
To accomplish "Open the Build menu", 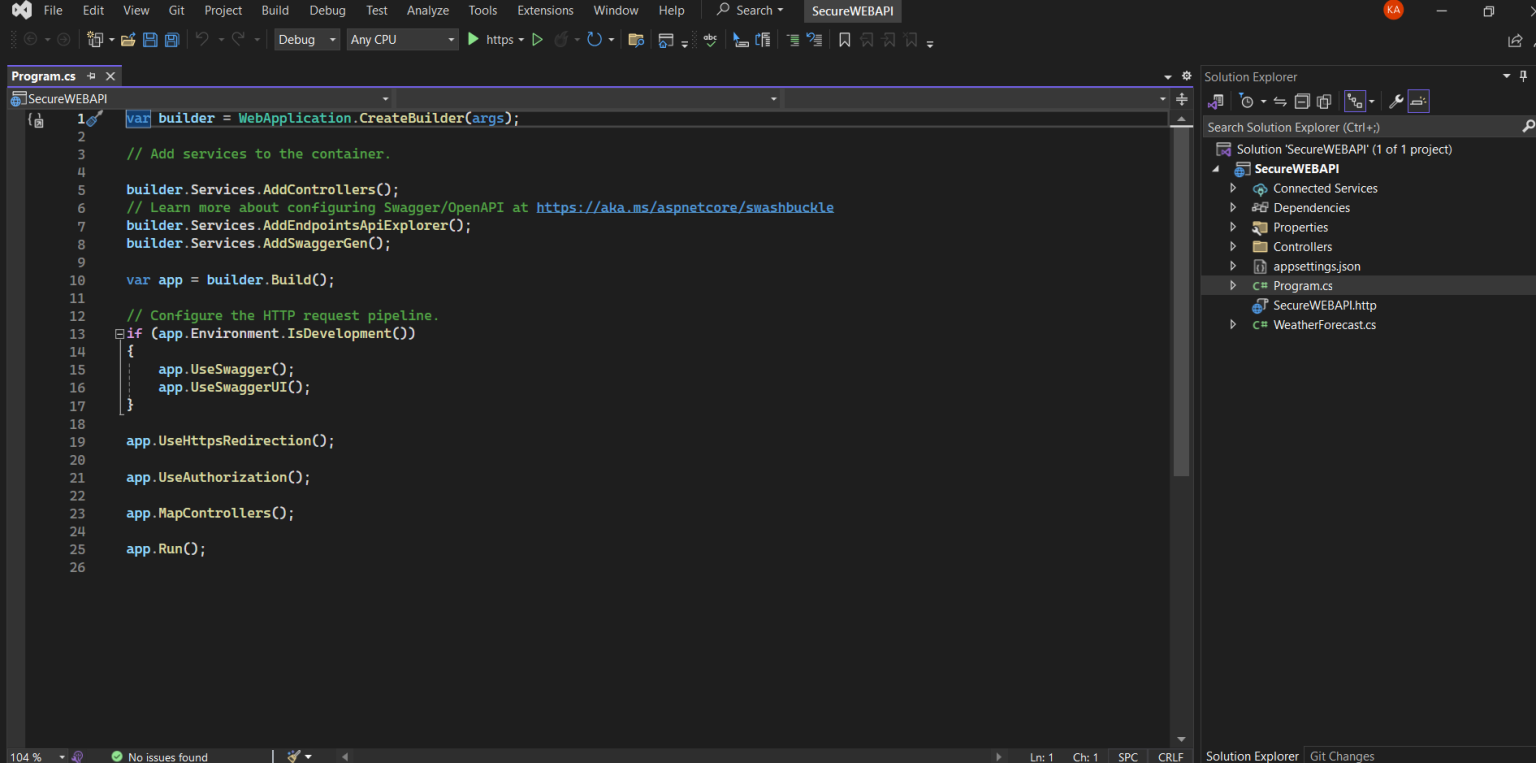I will (275, 11).
